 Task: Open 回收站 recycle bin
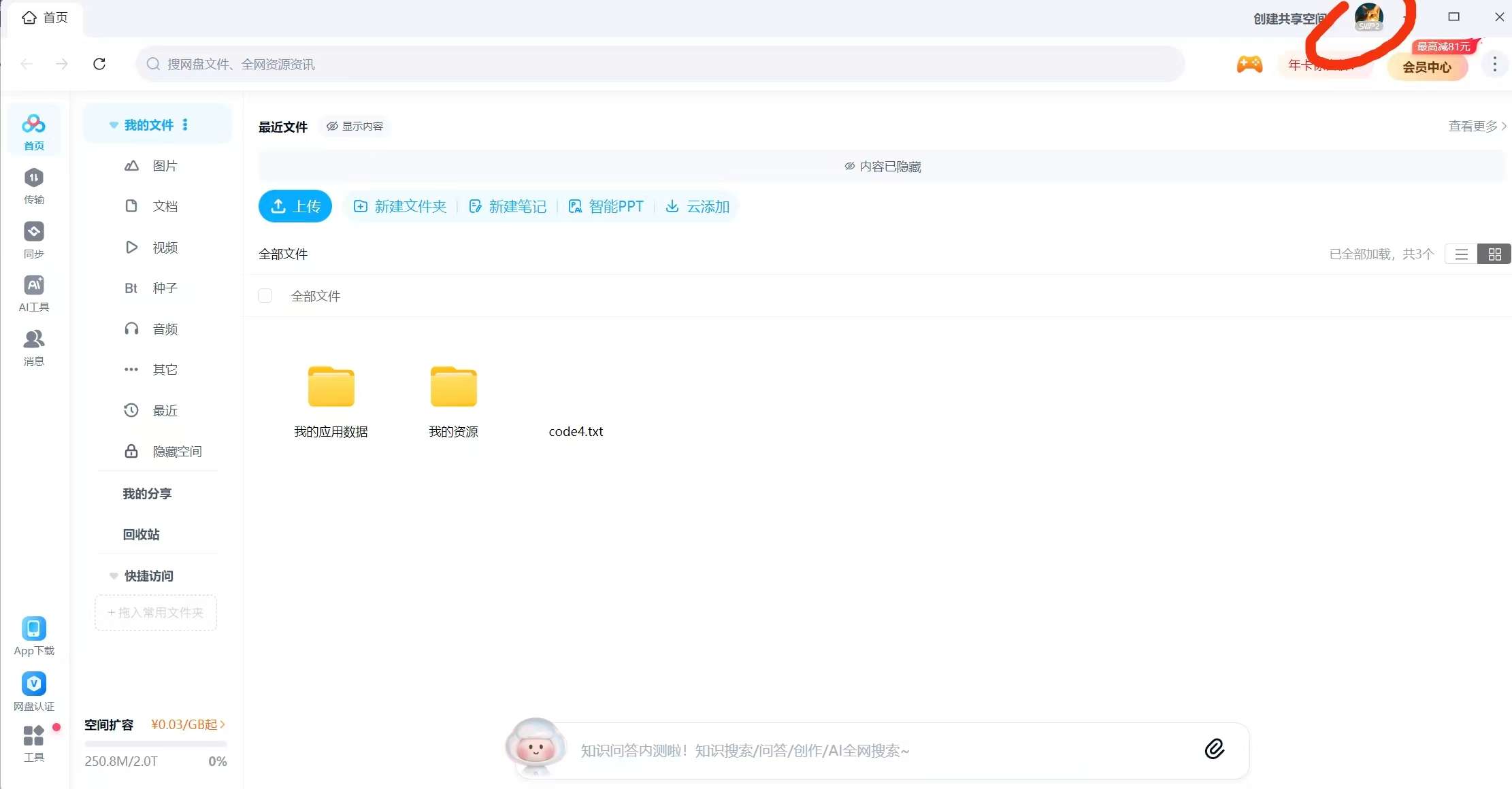(x=142, y=535)
